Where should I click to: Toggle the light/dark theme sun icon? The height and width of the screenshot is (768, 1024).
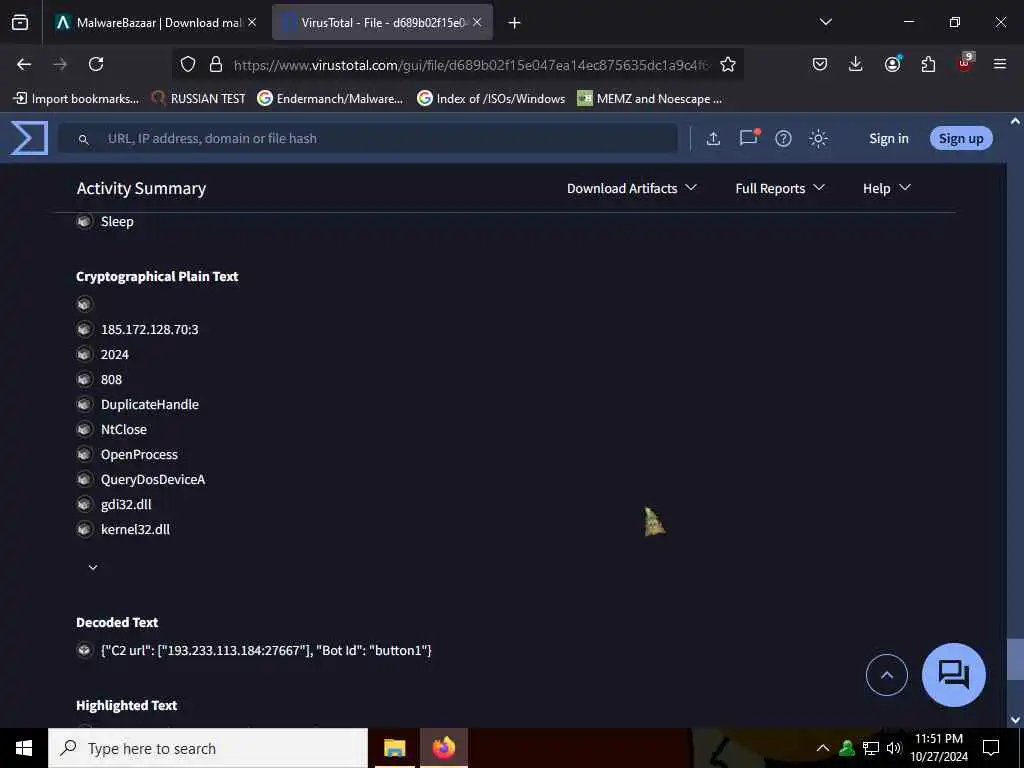click(x=818, y=138)
